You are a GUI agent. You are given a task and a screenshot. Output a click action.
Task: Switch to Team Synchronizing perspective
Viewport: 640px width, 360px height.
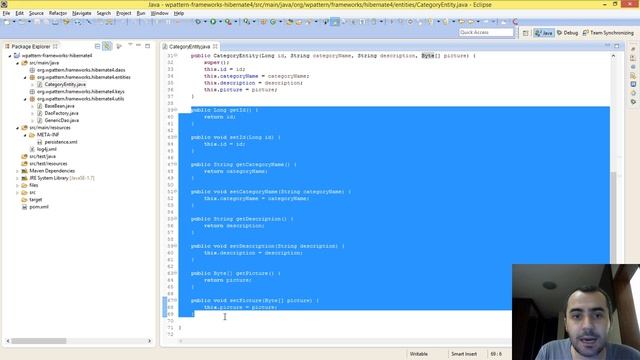coord(608,33)
